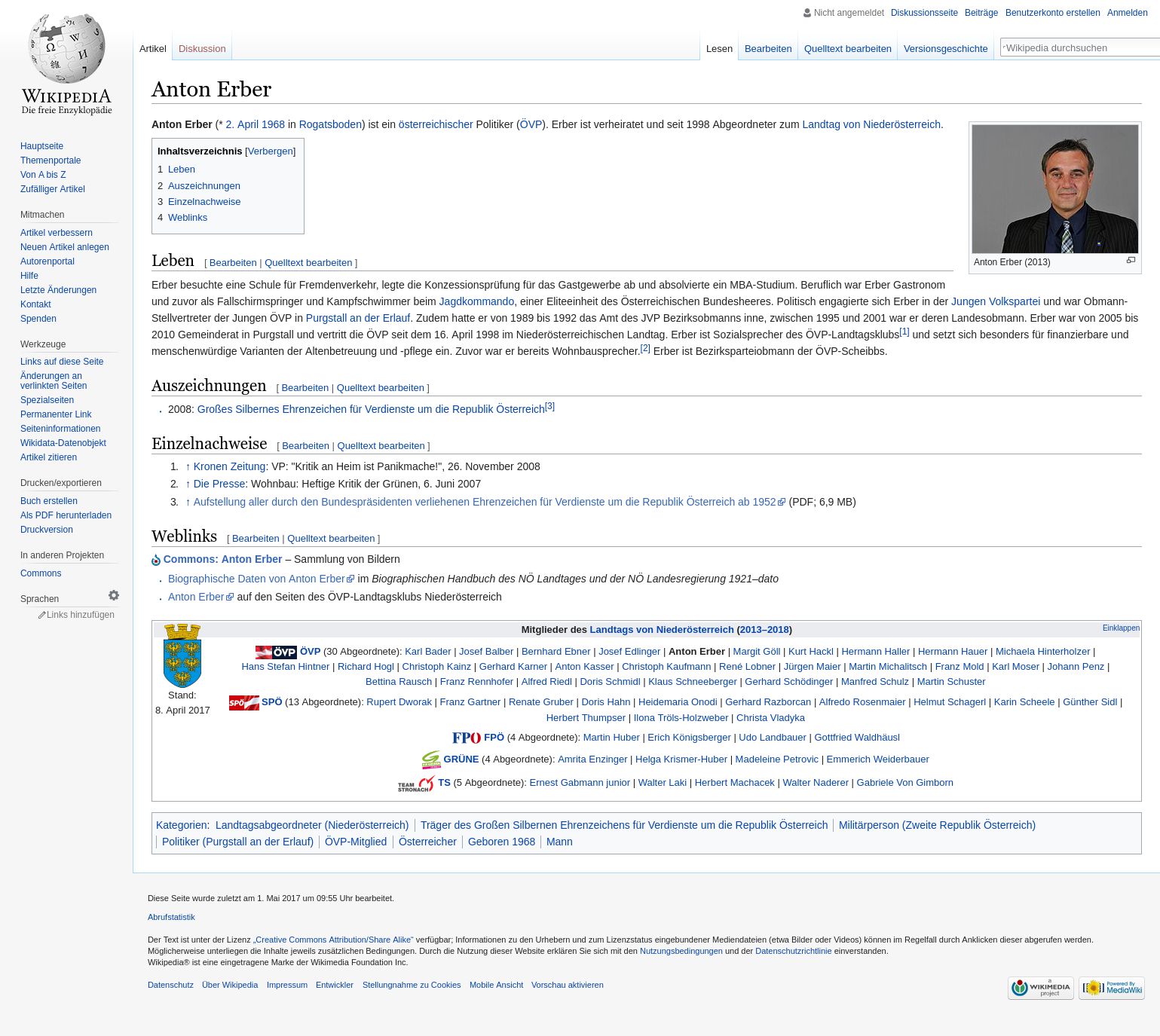The height and width of the screenshot is (1036, 1160).
Task: Open Hauptseite in the sidebar
Action: [x=41, y=146]
